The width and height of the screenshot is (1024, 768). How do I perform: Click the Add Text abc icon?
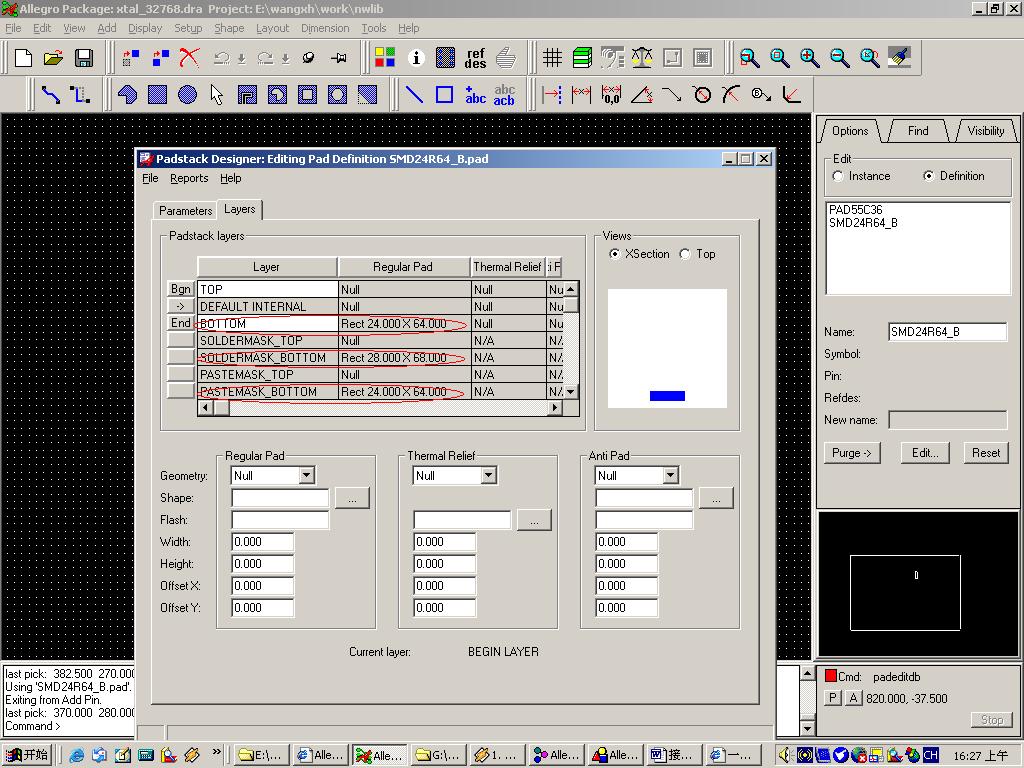pos(475,95)
